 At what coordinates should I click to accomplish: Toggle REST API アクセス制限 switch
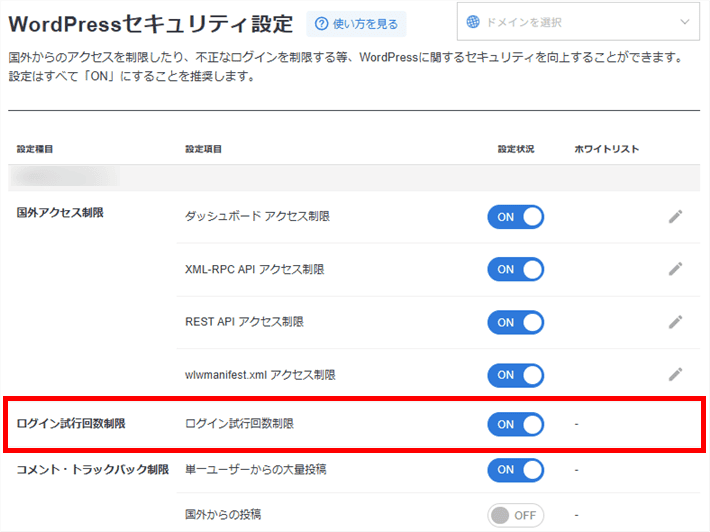pos(516,322)
